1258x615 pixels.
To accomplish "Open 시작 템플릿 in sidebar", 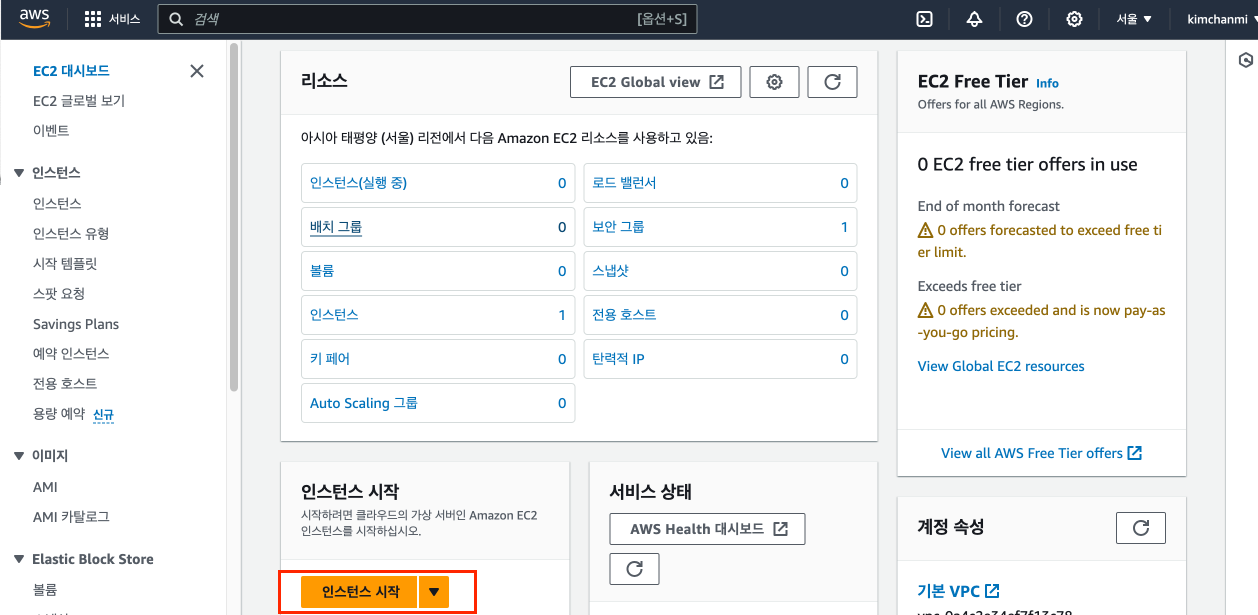I will [x=65, y=263].
